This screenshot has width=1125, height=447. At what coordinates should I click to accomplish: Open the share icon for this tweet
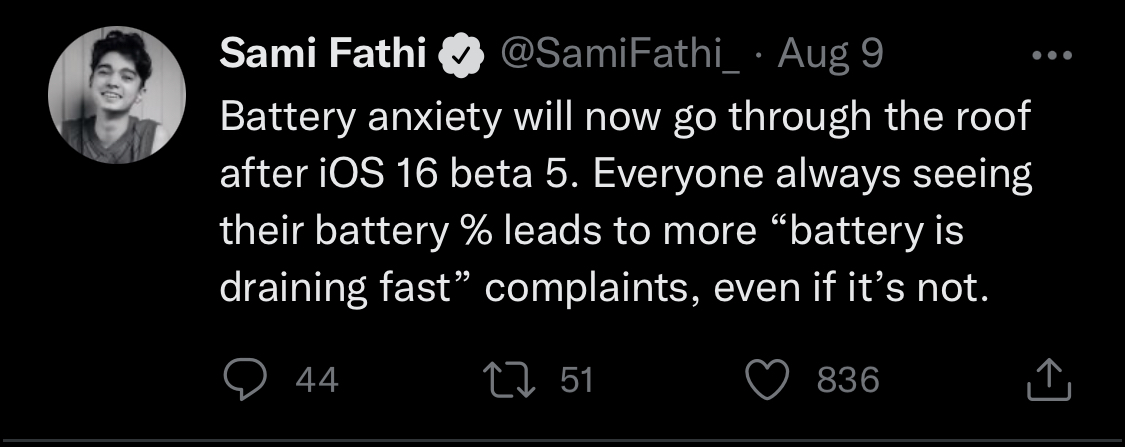click(x=1049, y=380)
